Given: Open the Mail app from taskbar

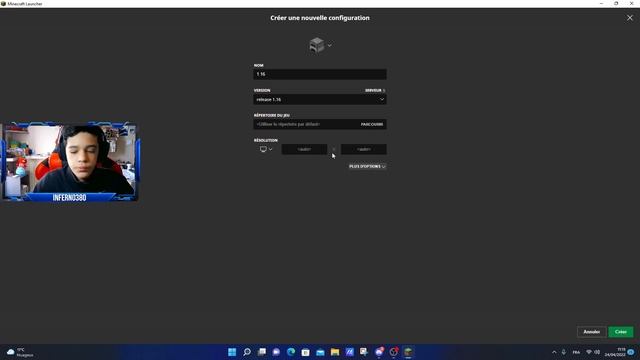Looking at the screenshot, I should pyautogui.click(x=320, y=352).
